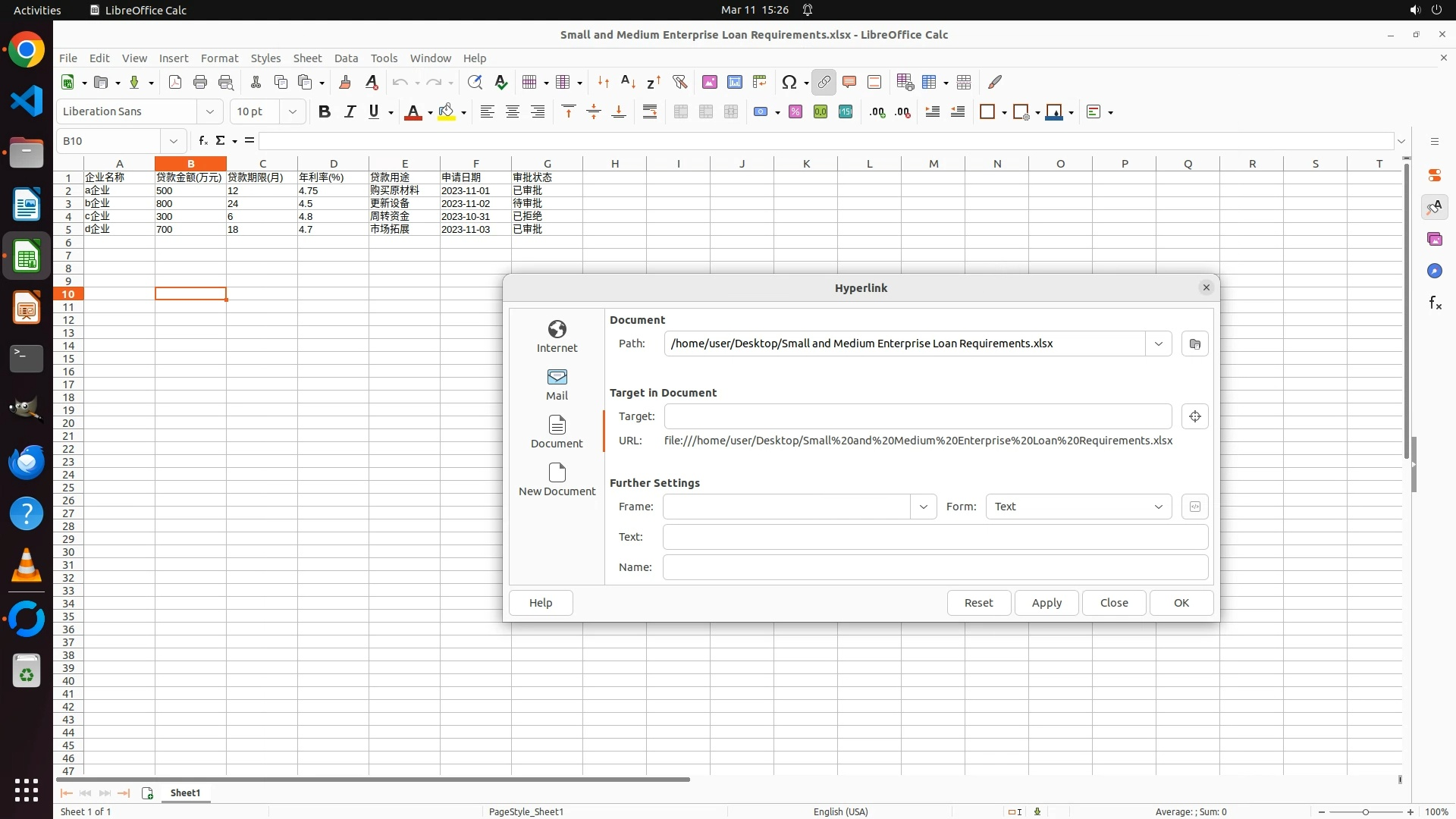Screen dimensions: 1456x819
Task: Click the zoom slider in status bar
Action: tap(1365, 812)
